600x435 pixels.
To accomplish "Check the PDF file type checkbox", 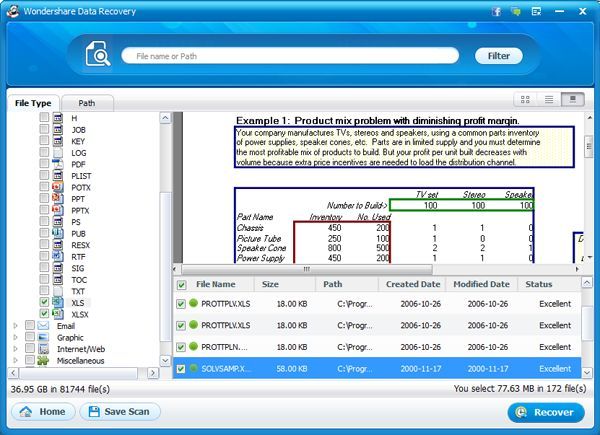I will 44,163.
